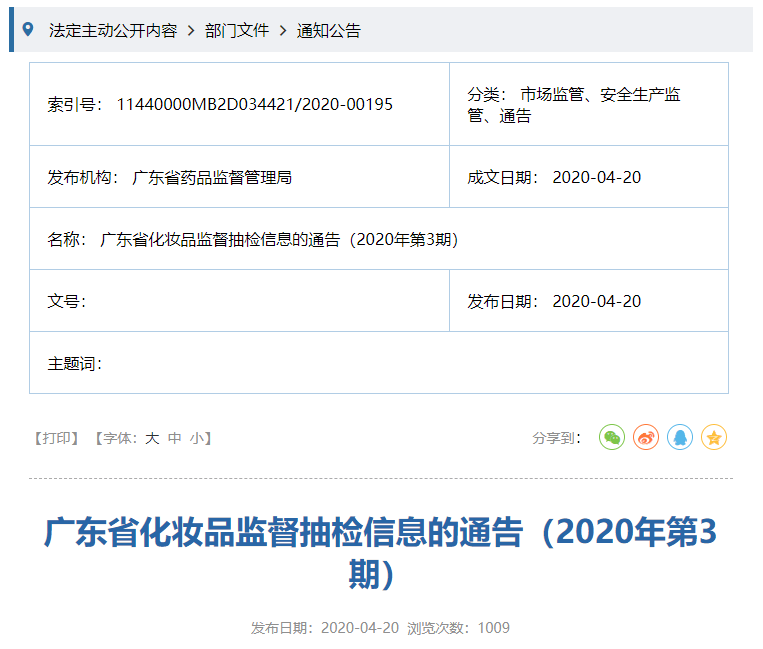This screenshot has width=763, height=649.
Task: Share the page to WeChat
Action: [x=612, y=437]
